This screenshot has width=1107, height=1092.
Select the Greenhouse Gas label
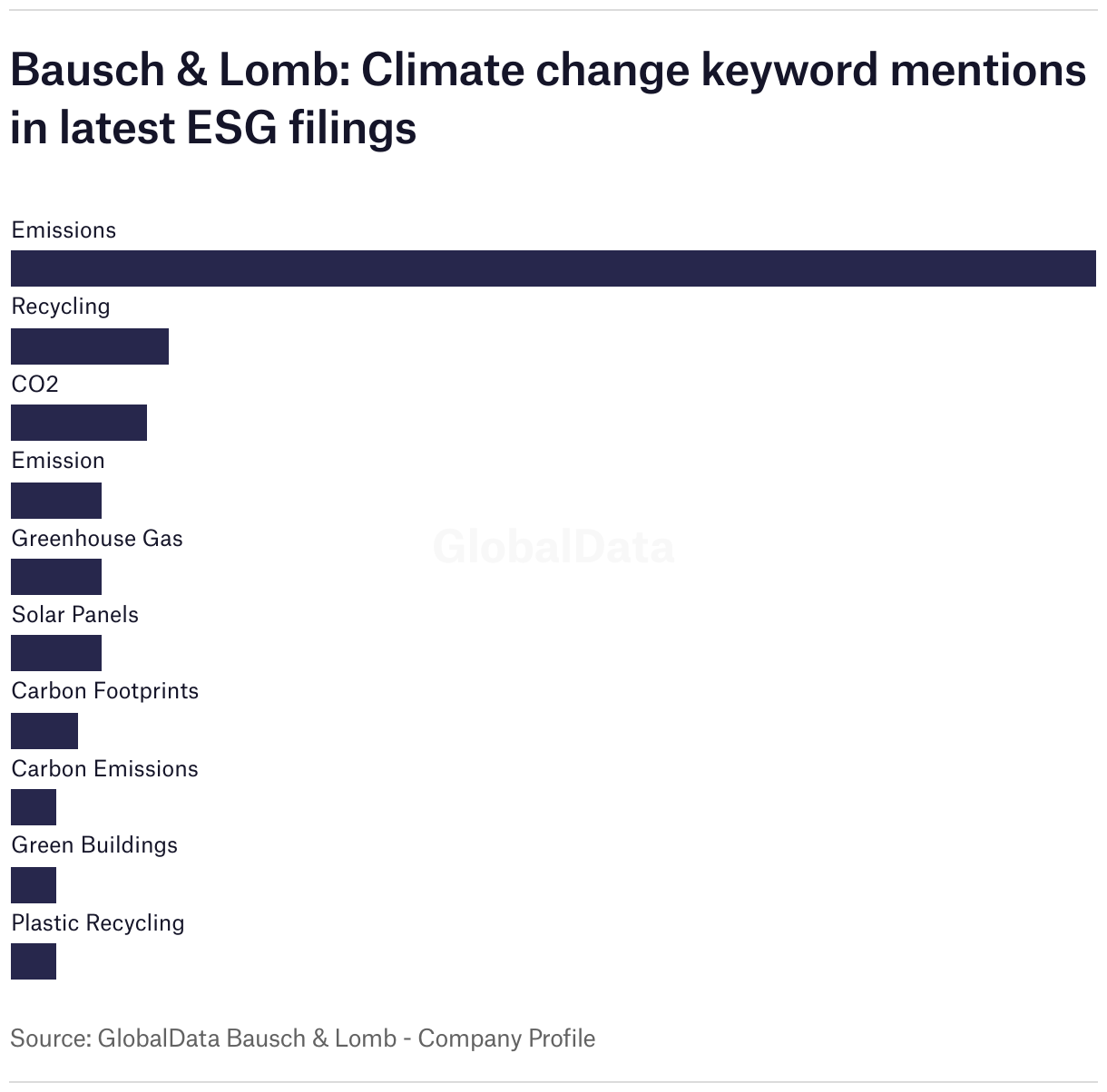[x=97, y=539]
